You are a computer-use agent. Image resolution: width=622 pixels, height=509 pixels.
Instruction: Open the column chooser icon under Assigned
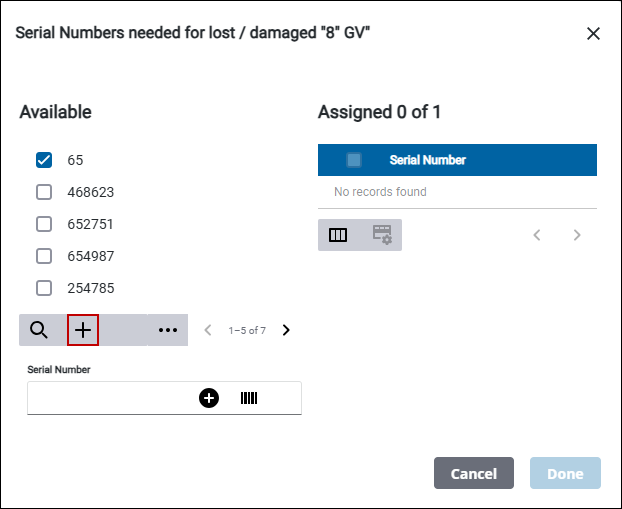point(338,235)
